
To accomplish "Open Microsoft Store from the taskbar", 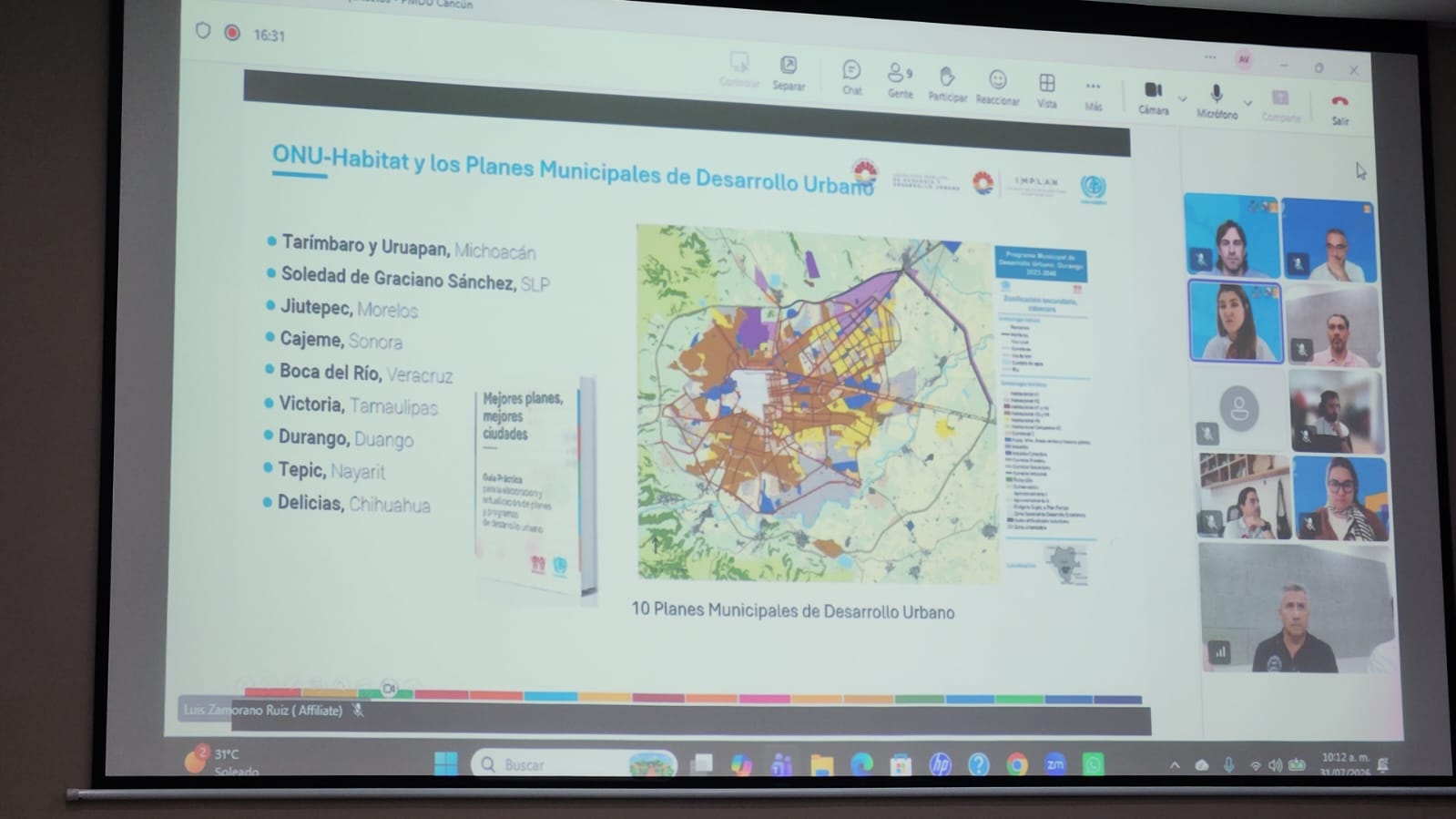I will 901,765.
